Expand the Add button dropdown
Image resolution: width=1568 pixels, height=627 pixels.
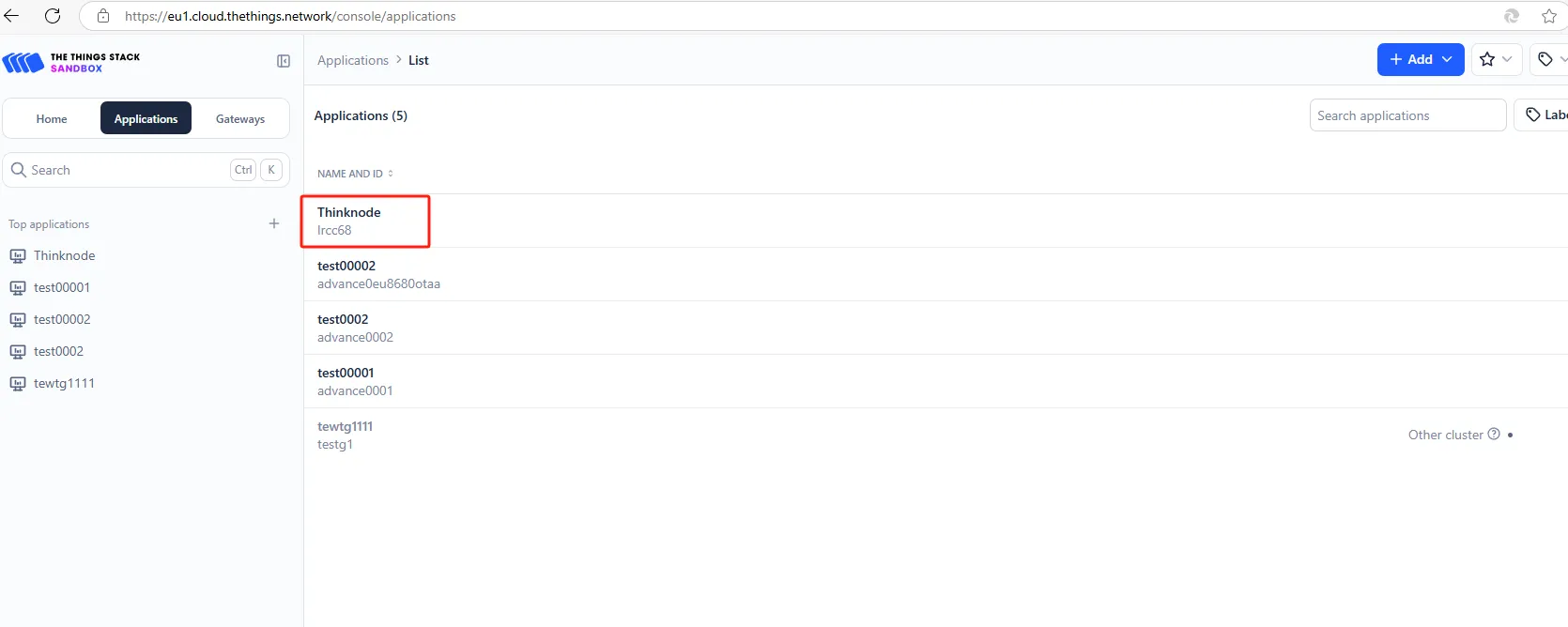[x=1447, y=59]
